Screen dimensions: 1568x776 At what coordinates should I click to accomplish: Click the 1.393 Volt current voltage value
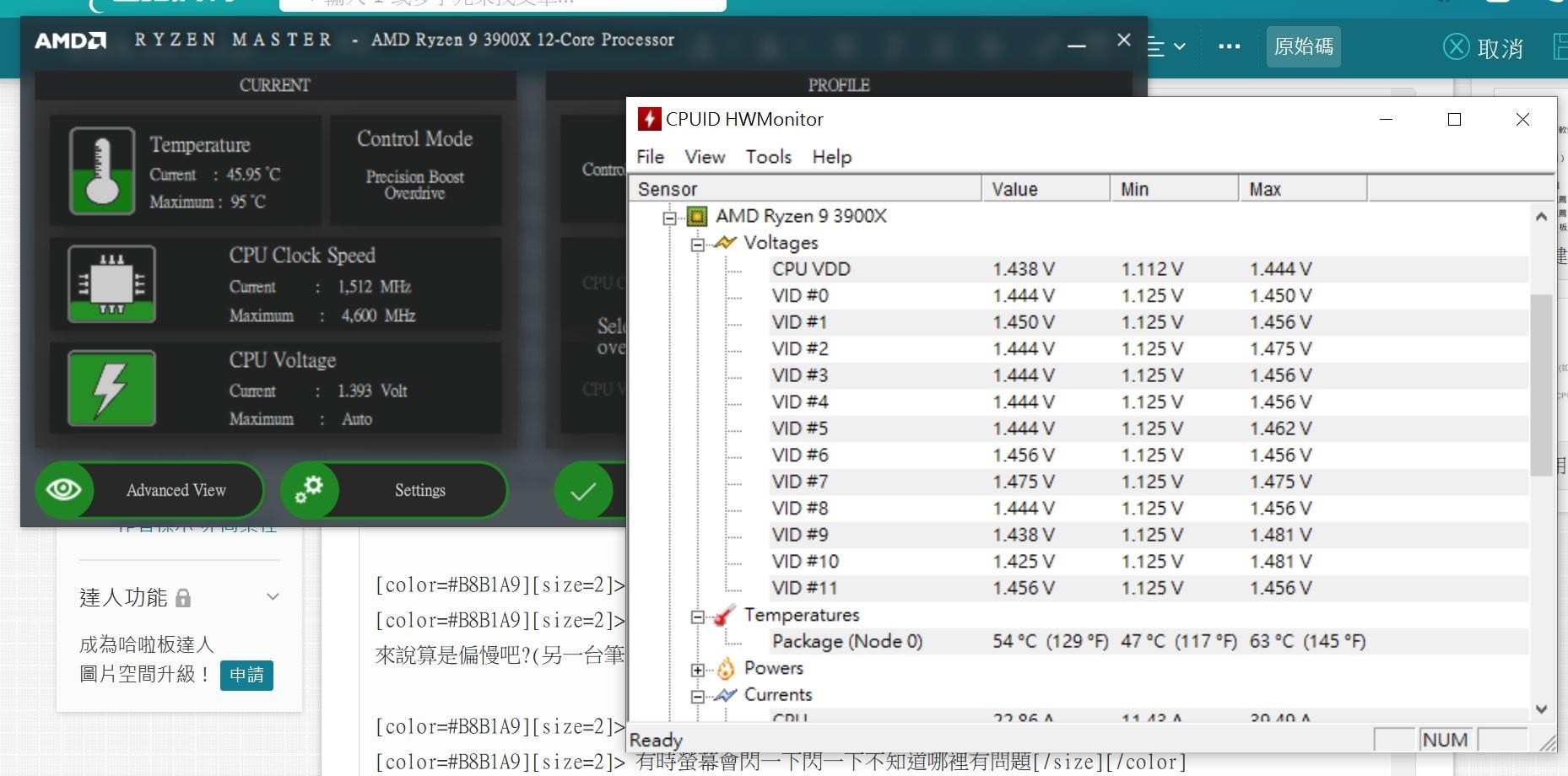[x=372, y=391]
